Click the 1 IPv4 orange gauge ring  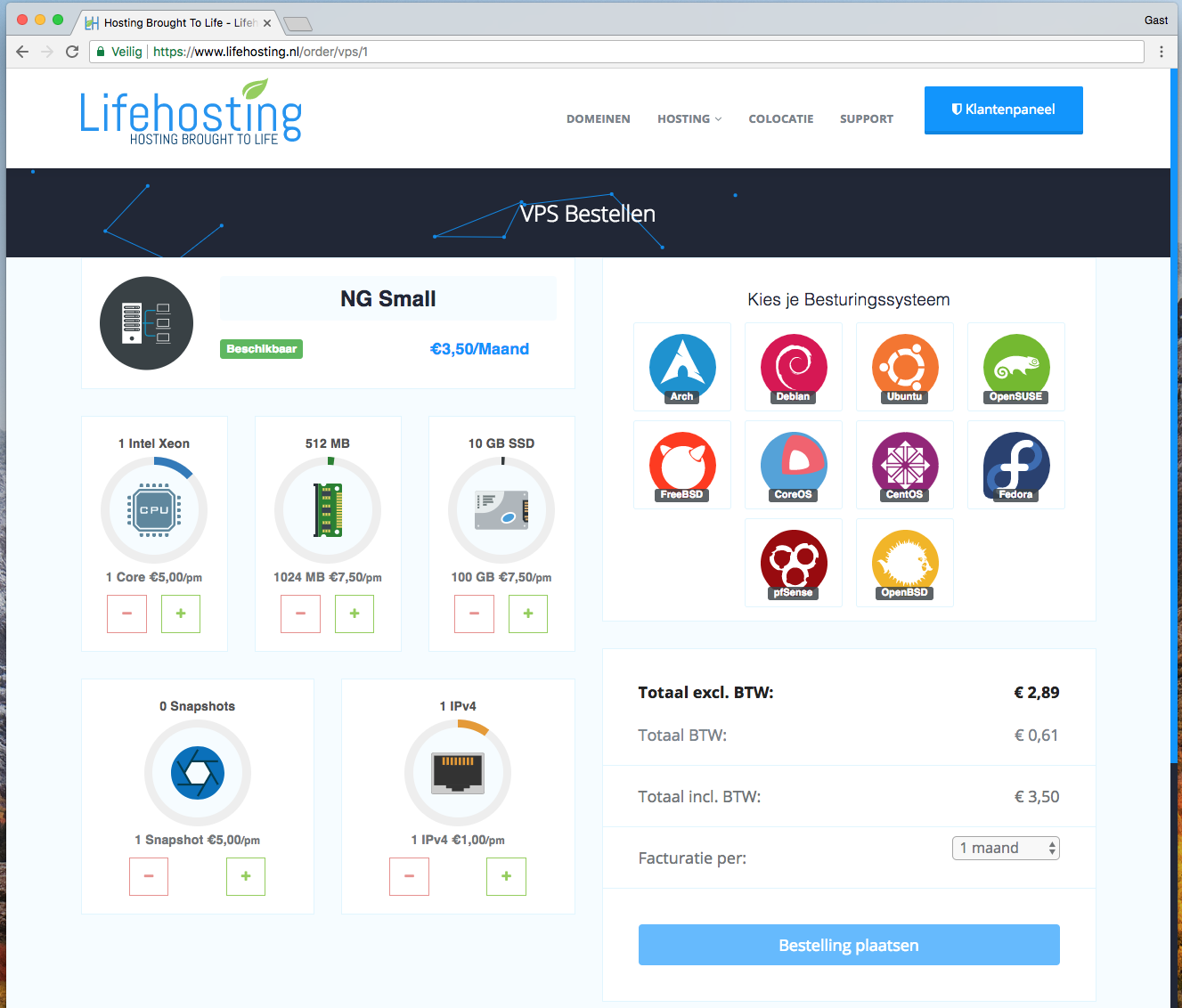(x=458, y=773)
